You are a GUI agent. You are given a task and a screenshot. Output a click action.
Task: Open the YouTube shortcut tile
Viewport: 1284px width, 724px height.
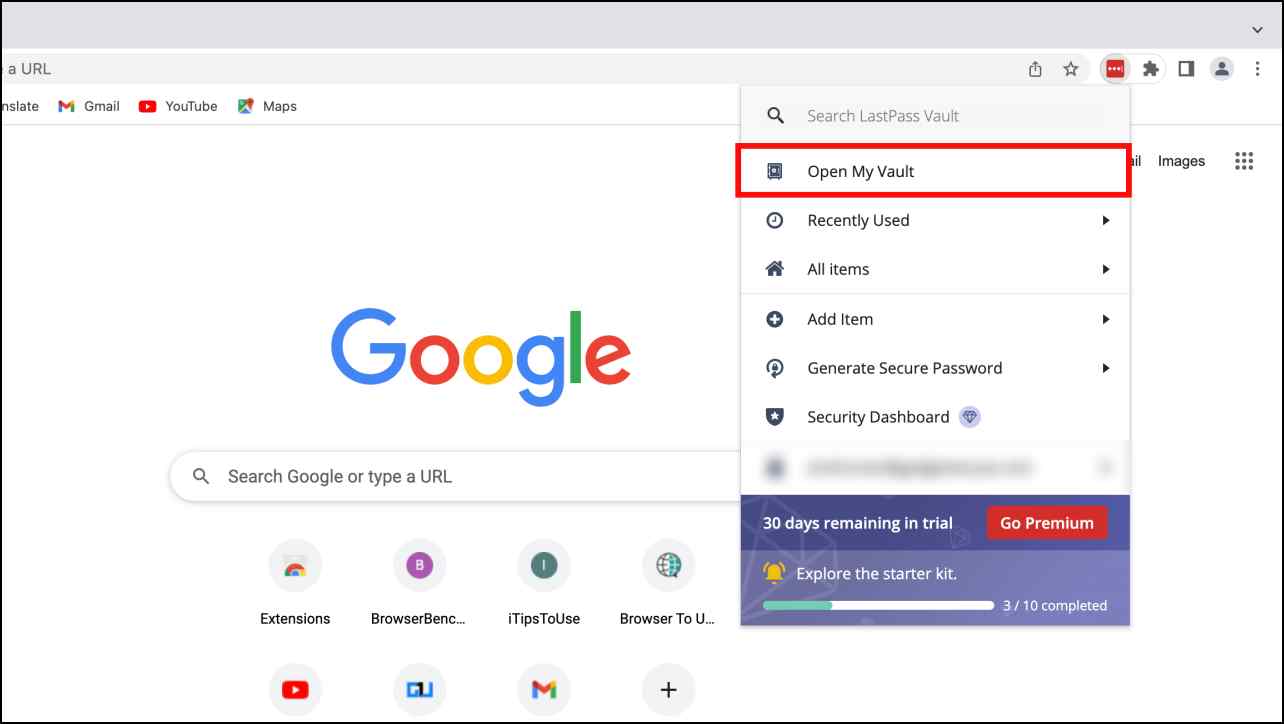pos(295,689)
